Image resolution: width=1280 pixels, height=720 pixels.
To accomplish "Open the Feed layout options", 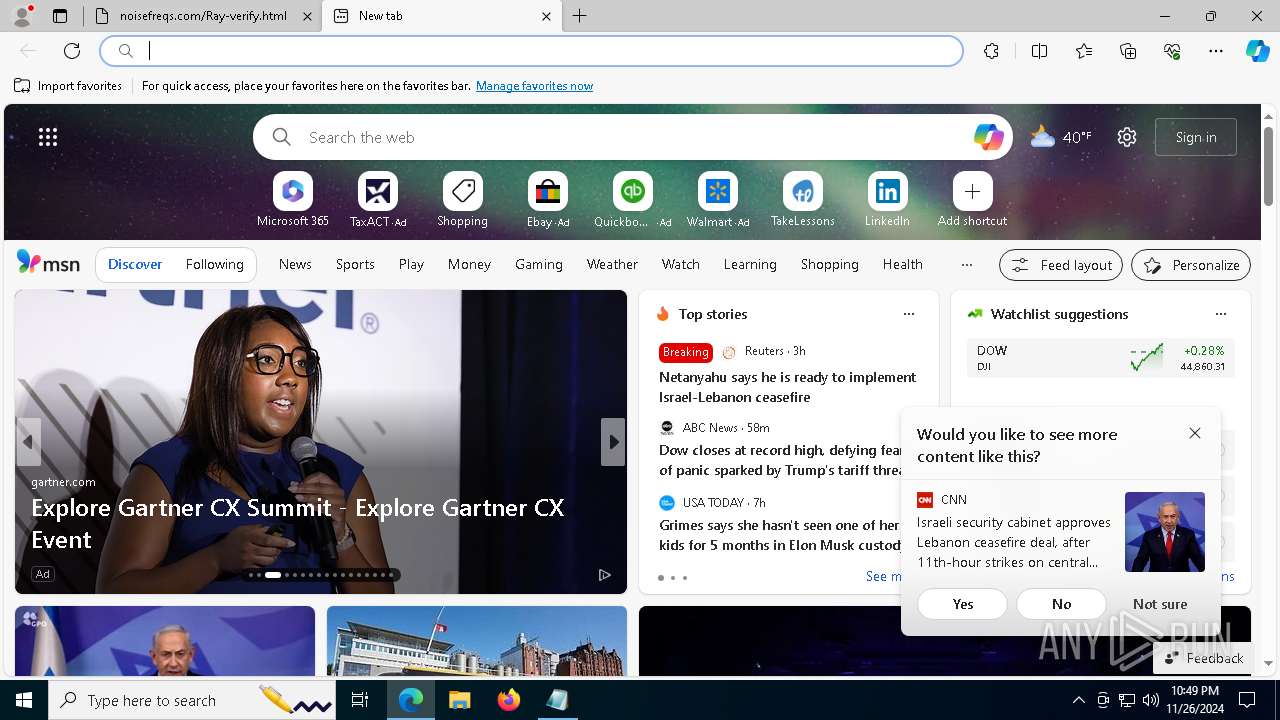I will coord(1061,265).
